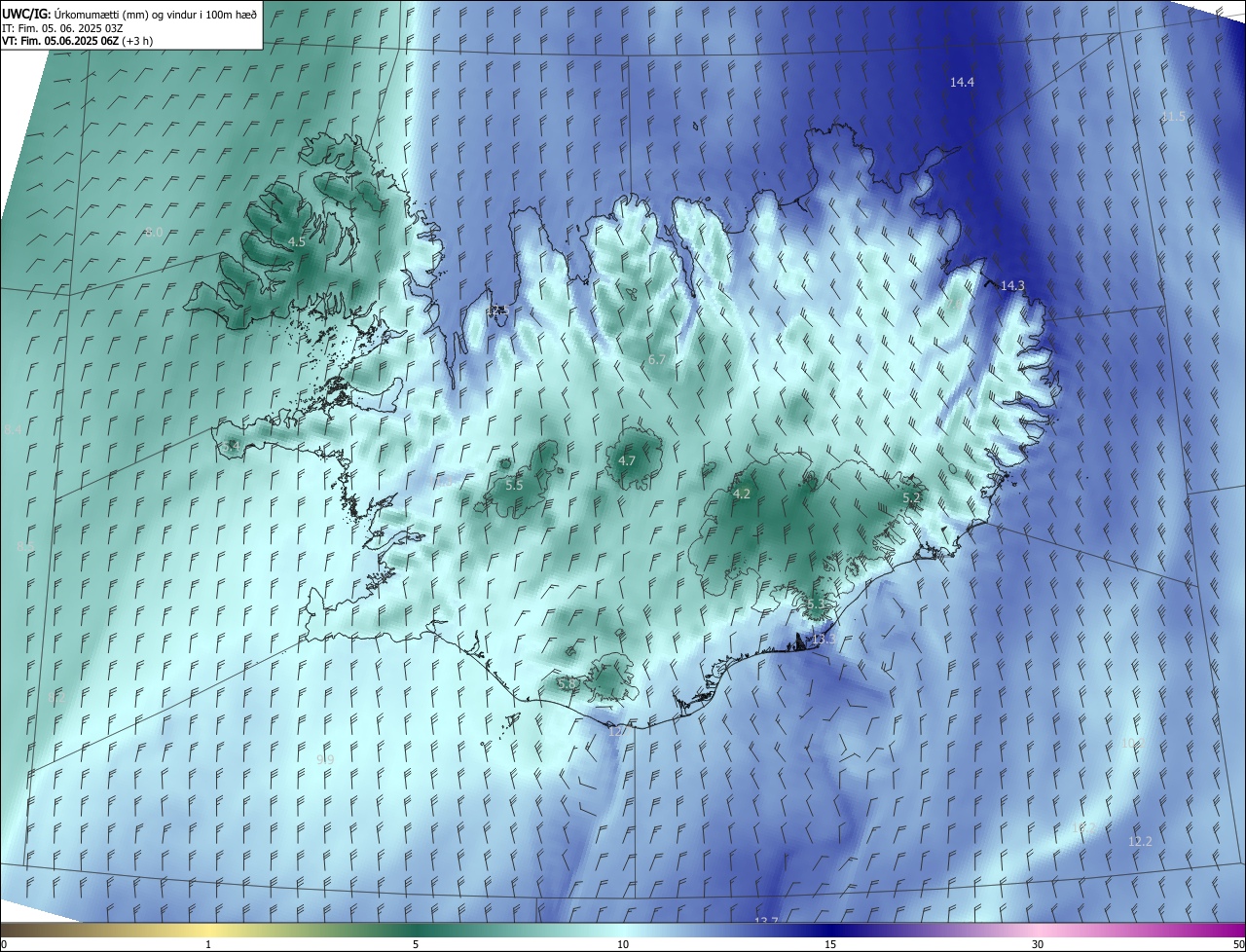Click the 'IT: Fim. 05. 06. 2025 03Z' line
The height and width of the screenshot is (952, 1246).
[62, 27]
